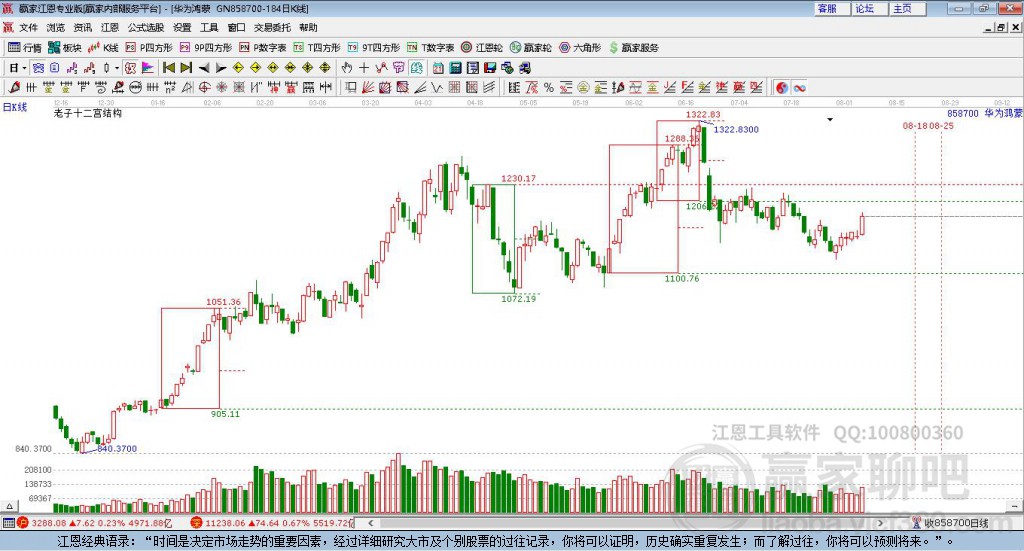Click the 1322.8300 peak price label
Screen dimensions: 1024x551
pos(736,129)
